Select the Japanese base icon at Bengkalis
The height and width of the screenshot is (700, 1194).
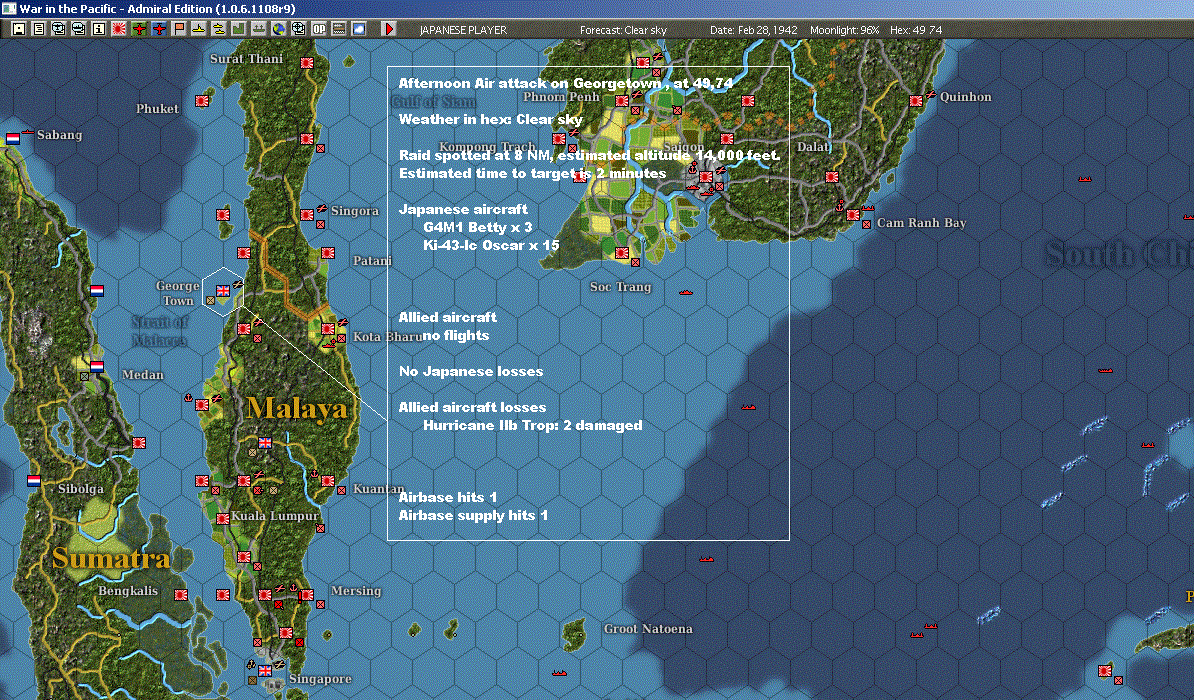pos(180,595)
